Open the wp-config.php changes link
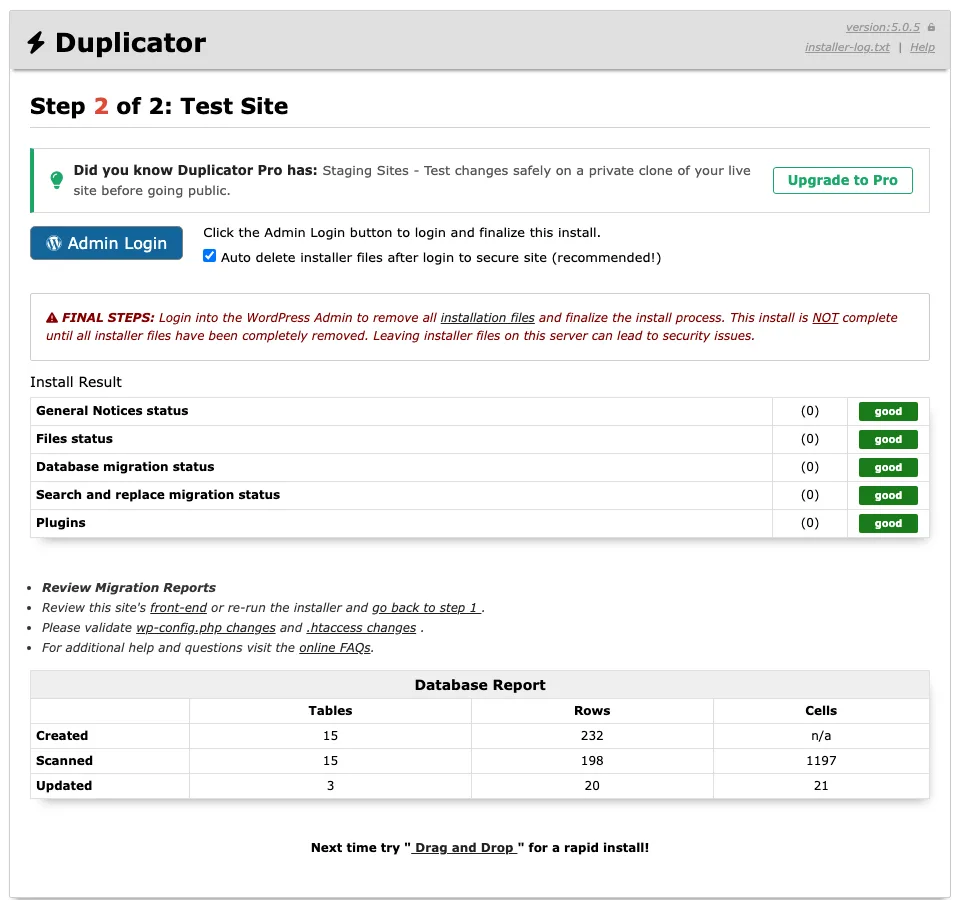Viewport: 960px width, 900px height. tap(206, 628)
